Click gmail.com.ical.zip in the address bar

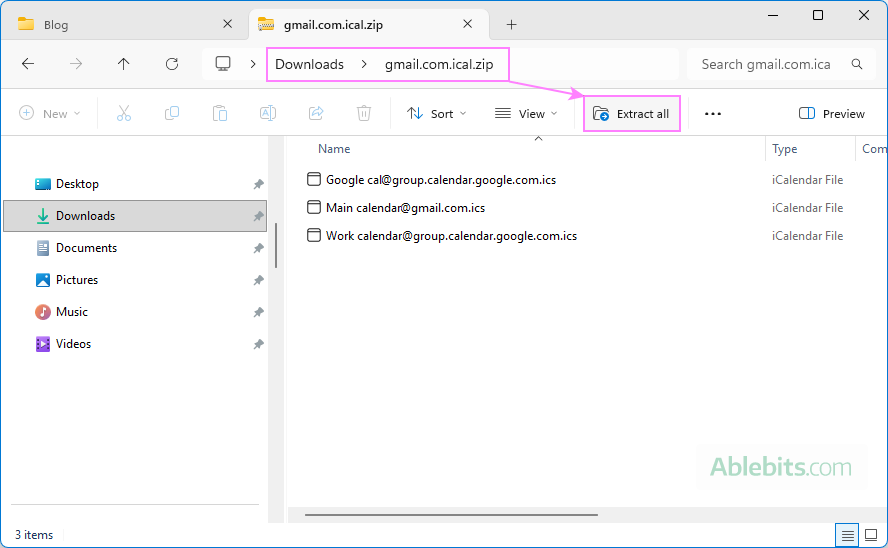coord(439,65)
